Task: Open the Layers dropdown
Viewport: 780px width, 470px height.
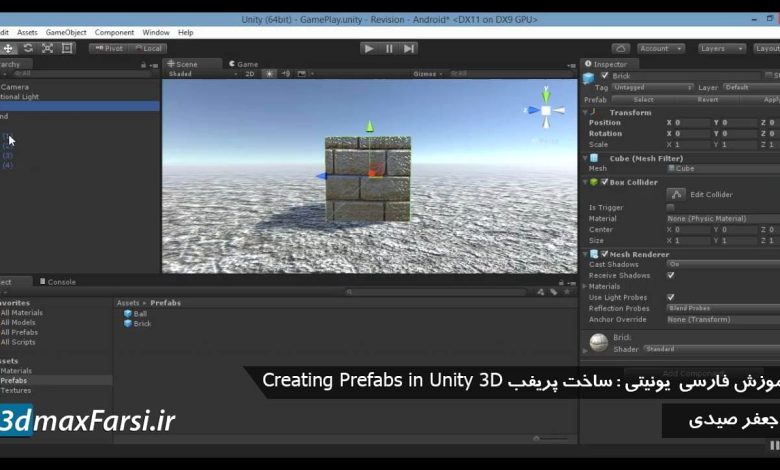Action: [721, 49]
